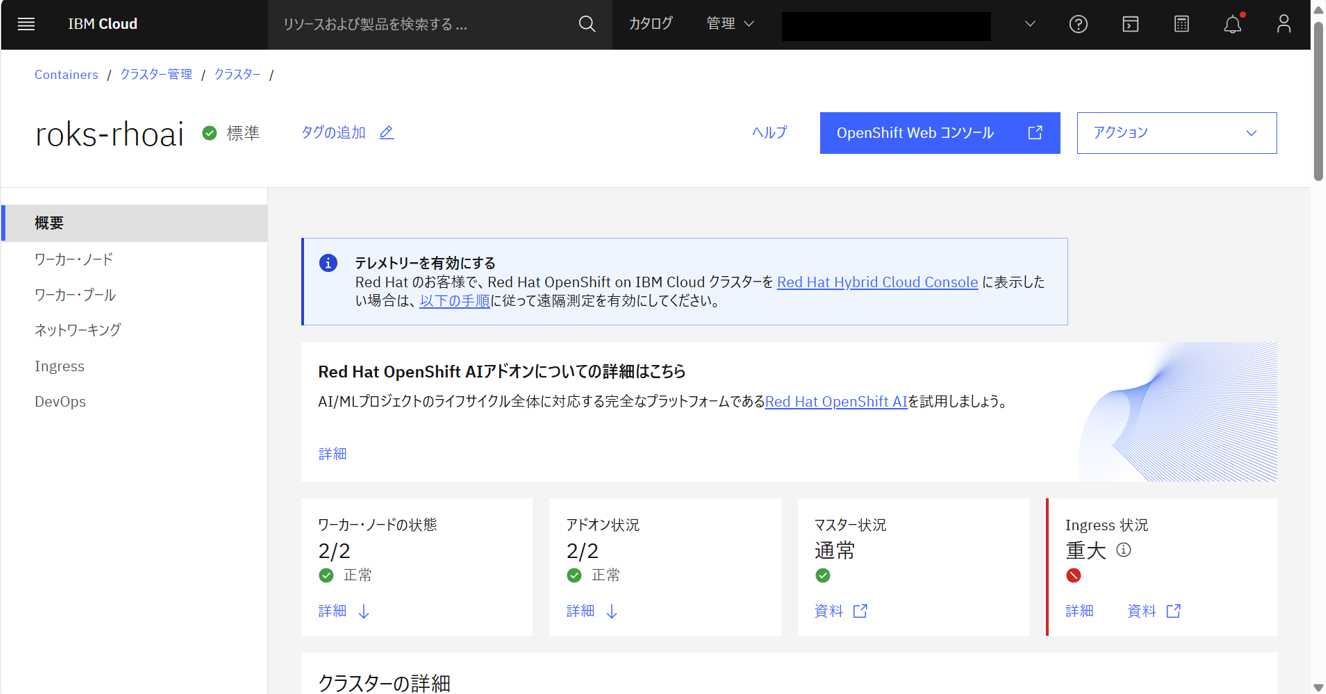The image size is (1326, 694).
Task: Click the クラスター breadcrumb link
Action: 237,75
